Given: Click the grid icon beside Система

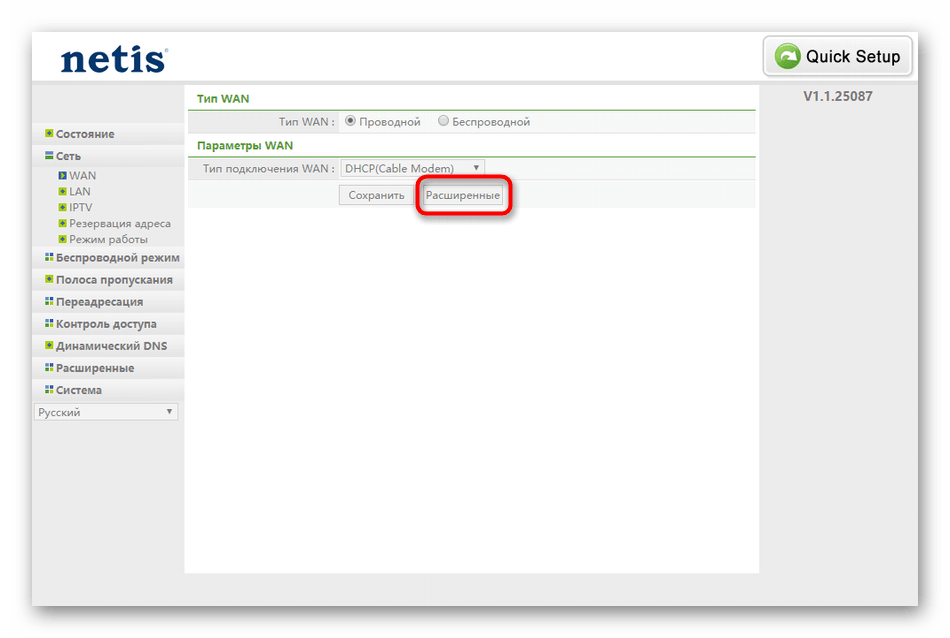Looking at the screenshot, I should point(49,389).
